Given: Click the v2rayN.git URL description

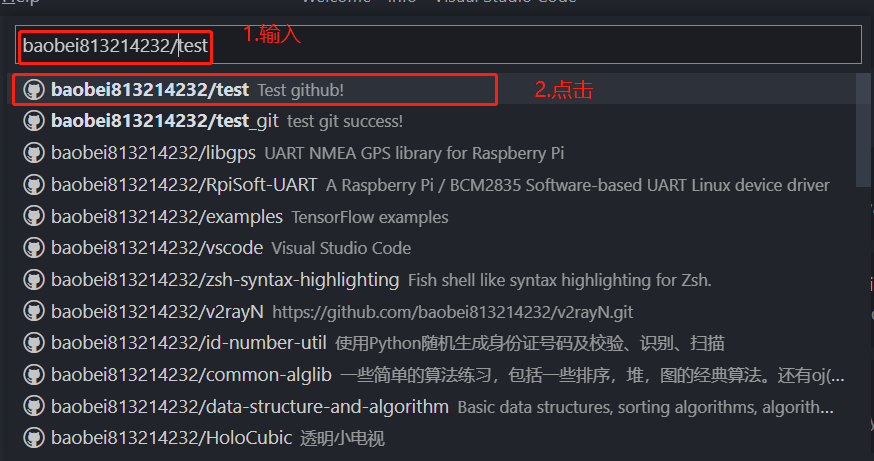Looking at the screenshot, I should tap(453, 312).
